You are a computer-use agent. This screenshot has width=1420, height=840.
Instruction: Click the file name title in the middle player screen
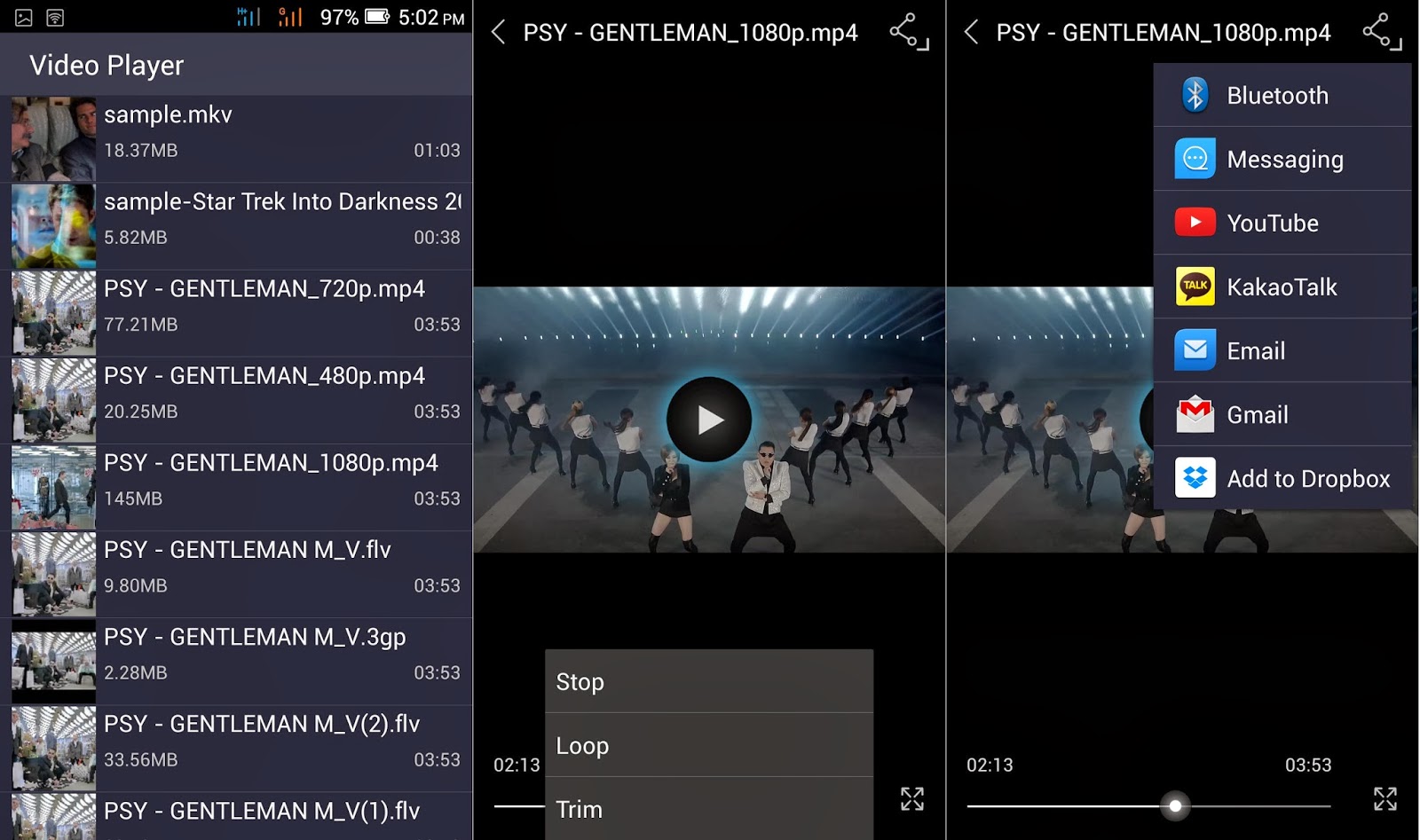pyautogui.click(x=690, y=33)
